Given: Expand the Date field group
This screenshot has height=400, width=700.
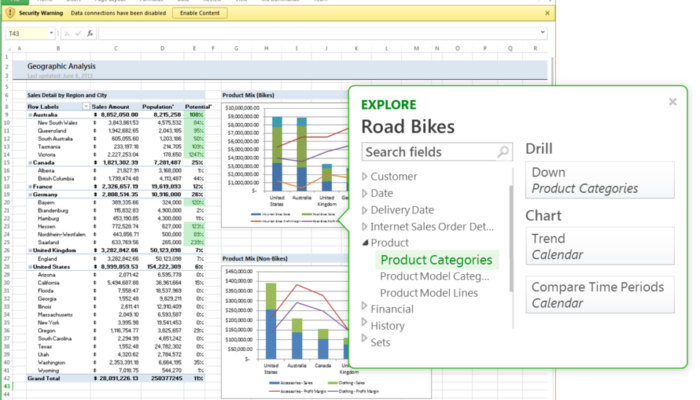Looking at the screenshot, I should [364, 193].
